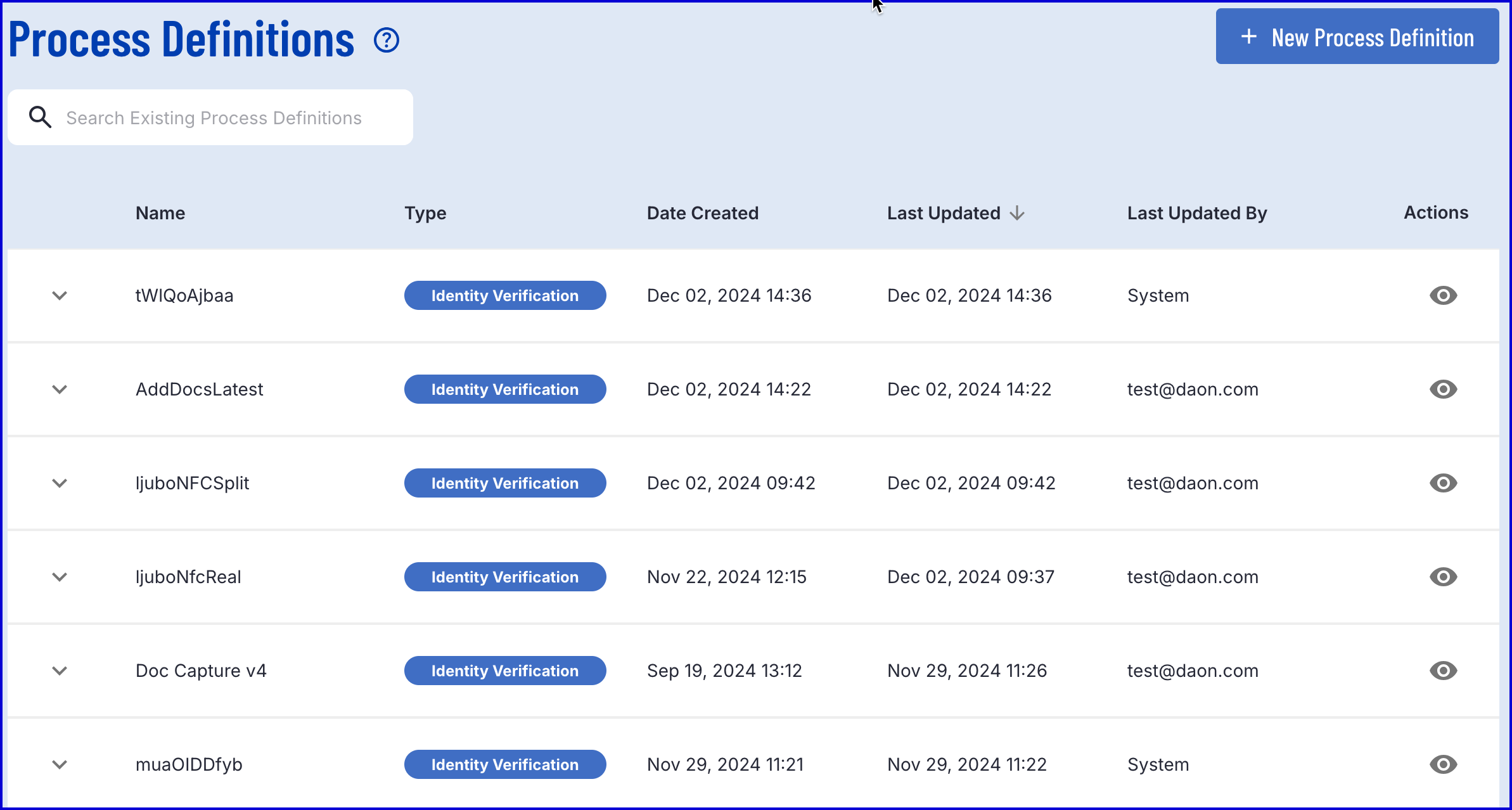Image resolution: width=1512 pixels, height=810 pixels.
Task: Click Identity Verification badge for tWIQoAjbaa
Action: [x=505, y=295]
